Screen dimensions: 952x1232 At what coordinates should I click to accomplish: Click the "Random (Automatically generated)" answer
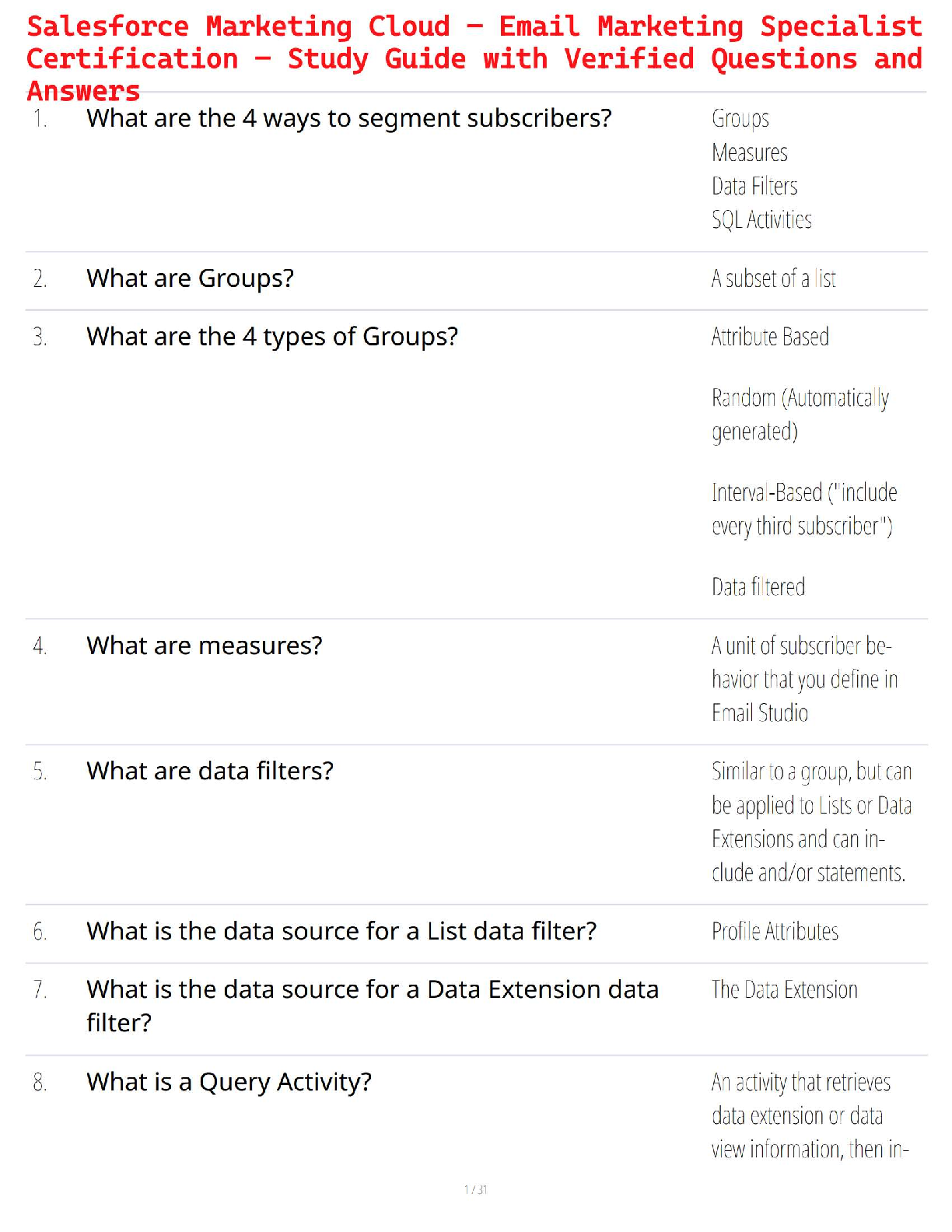(800, 415)
